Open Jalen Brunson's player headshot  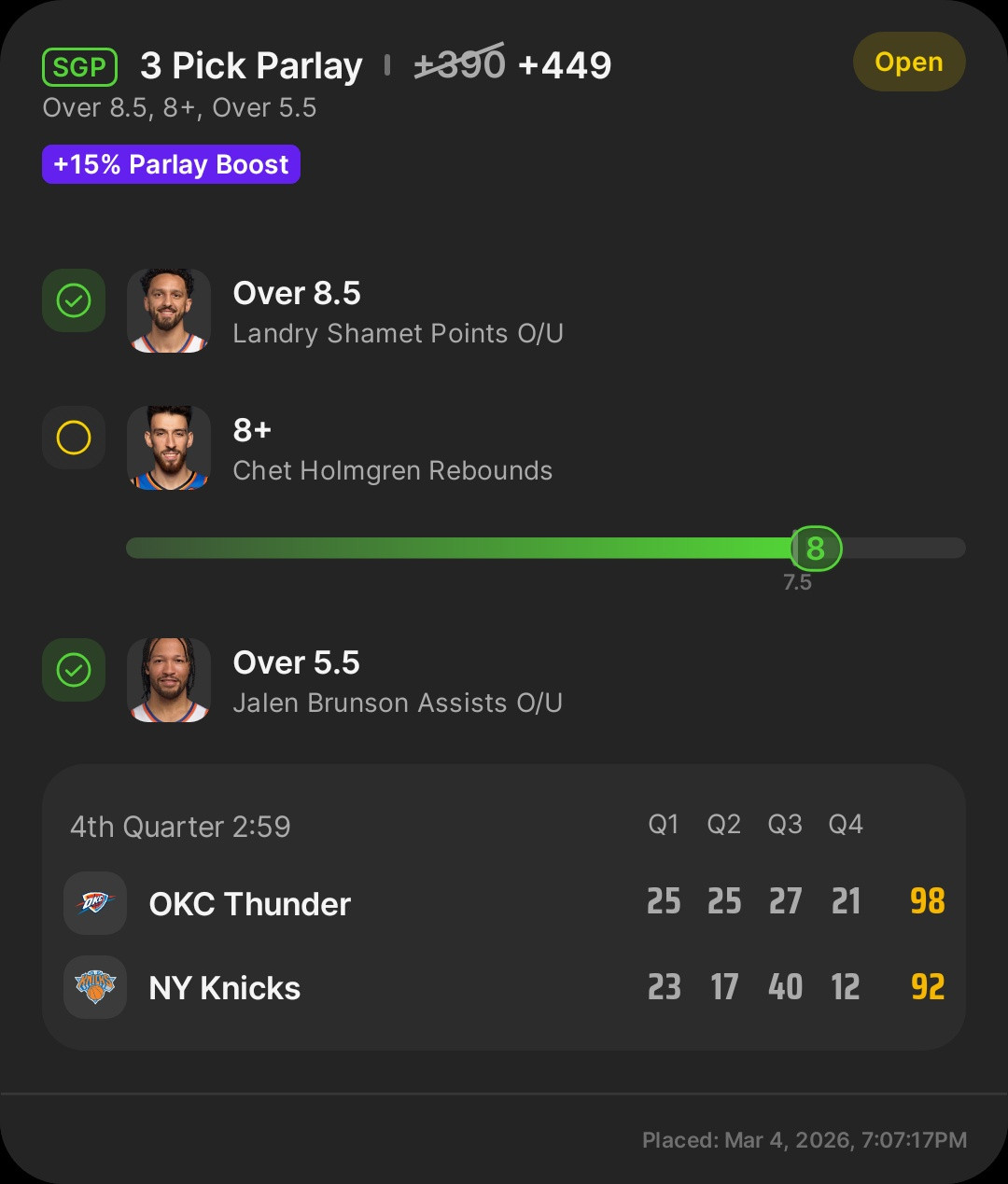[x=169, y=680]
